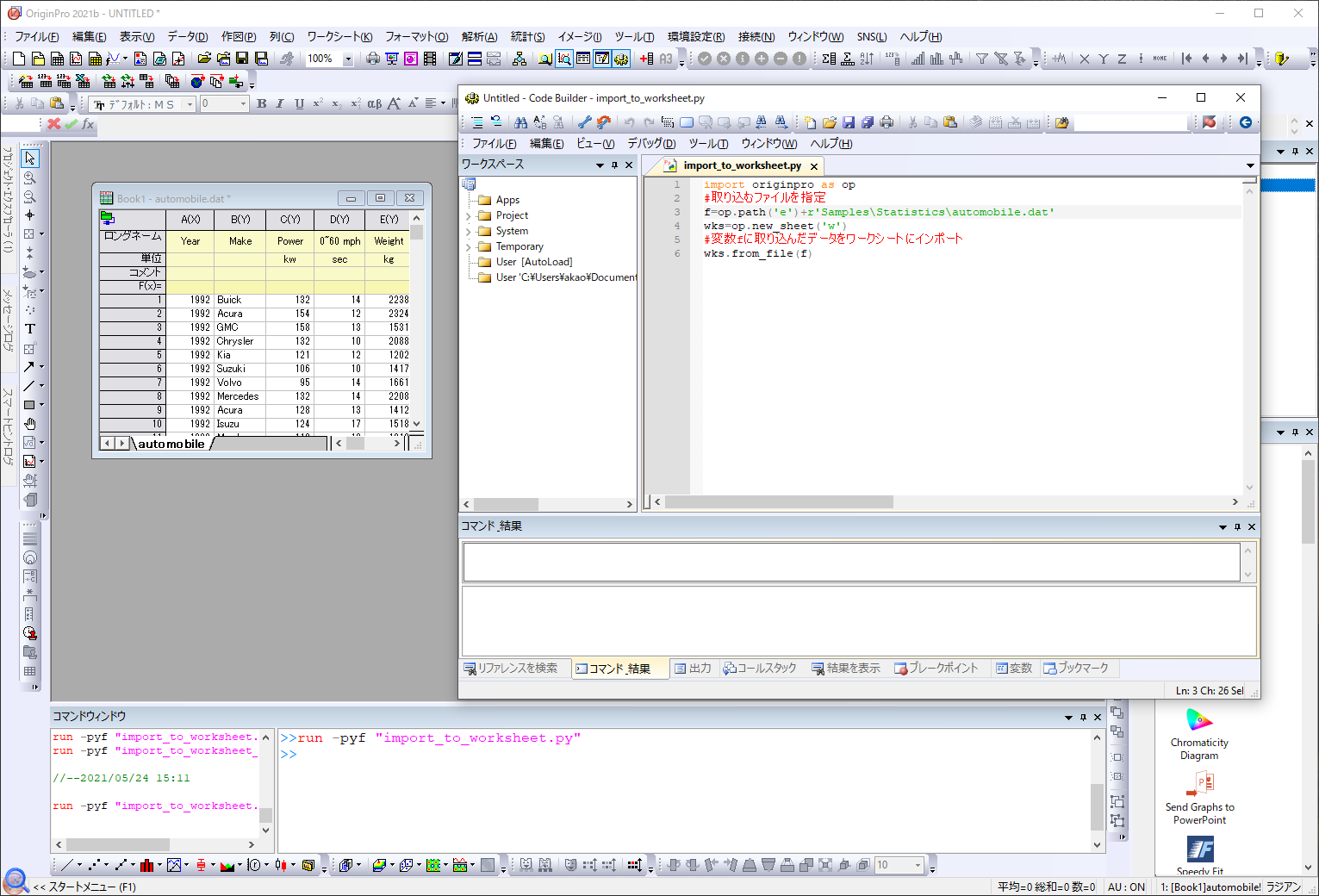Click the save icon in Code Builder toolbar
Viewport: 1319px width, 896px height.
point(849,122)
